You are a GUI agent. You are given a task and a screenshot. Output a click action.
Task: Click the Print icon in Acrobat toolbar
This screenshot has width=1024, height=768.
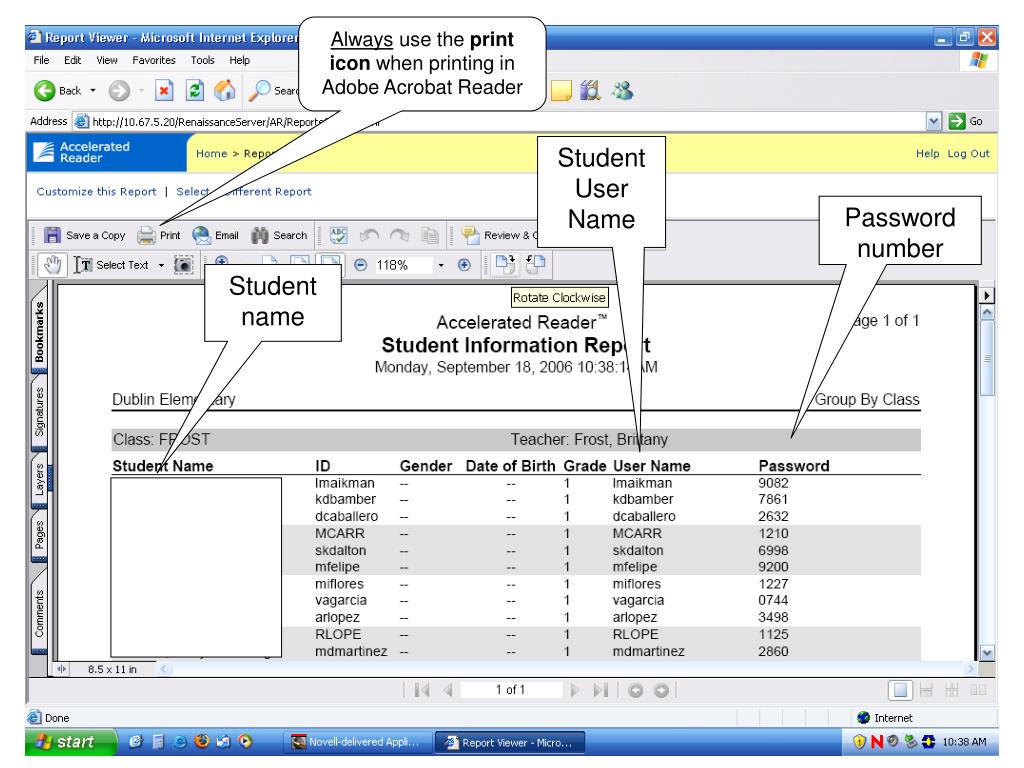point(146,235)
